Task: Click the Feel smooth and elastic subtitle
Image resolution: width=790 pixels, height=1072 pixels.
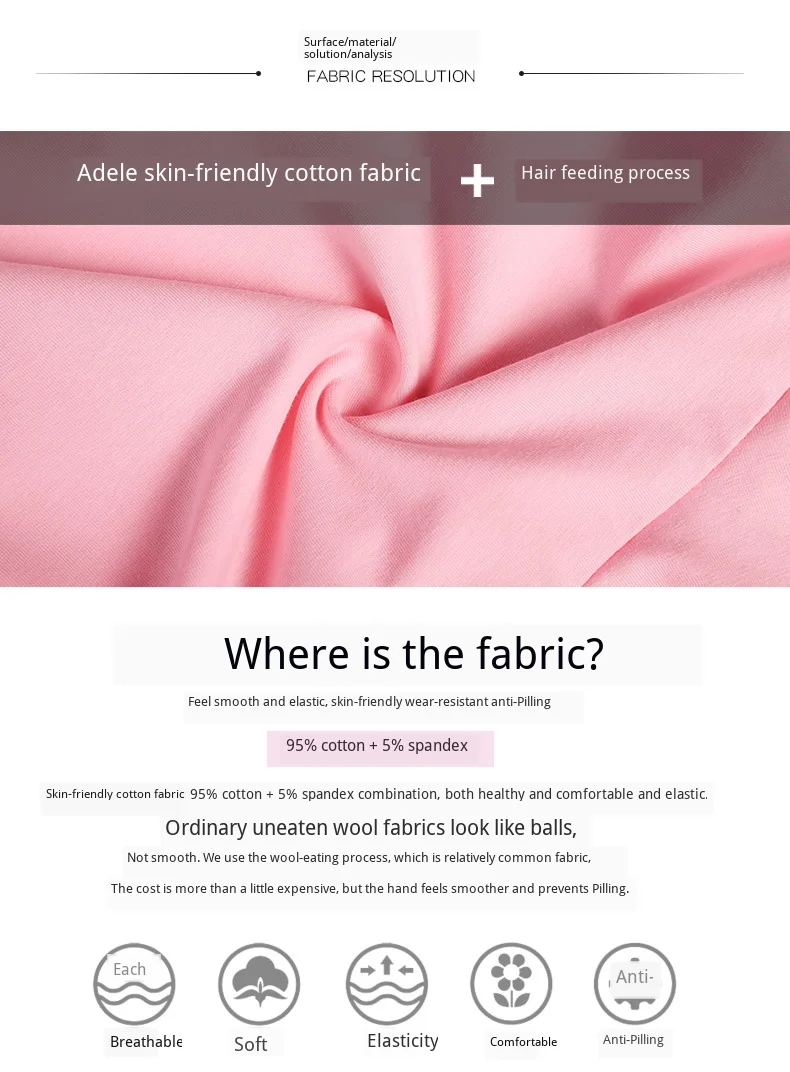Action: (x=369, y=701)
